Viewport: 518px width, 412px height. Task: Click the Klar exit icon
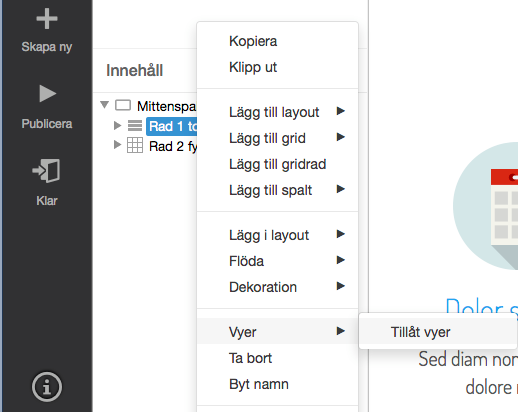pos(46,171)
